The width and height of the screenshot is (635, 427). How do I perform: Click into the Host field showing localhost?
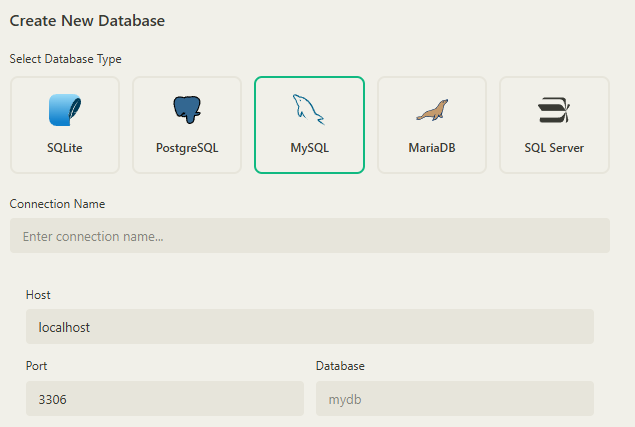[x=310, y=327]
